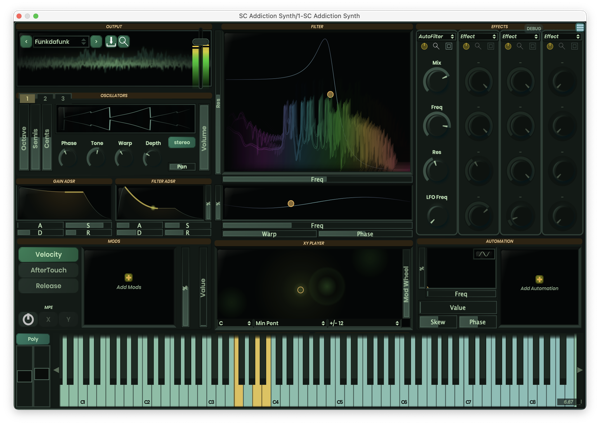600x425 pixels.
Task: Click the Semis vertical slider
Action: coord(35,137)
